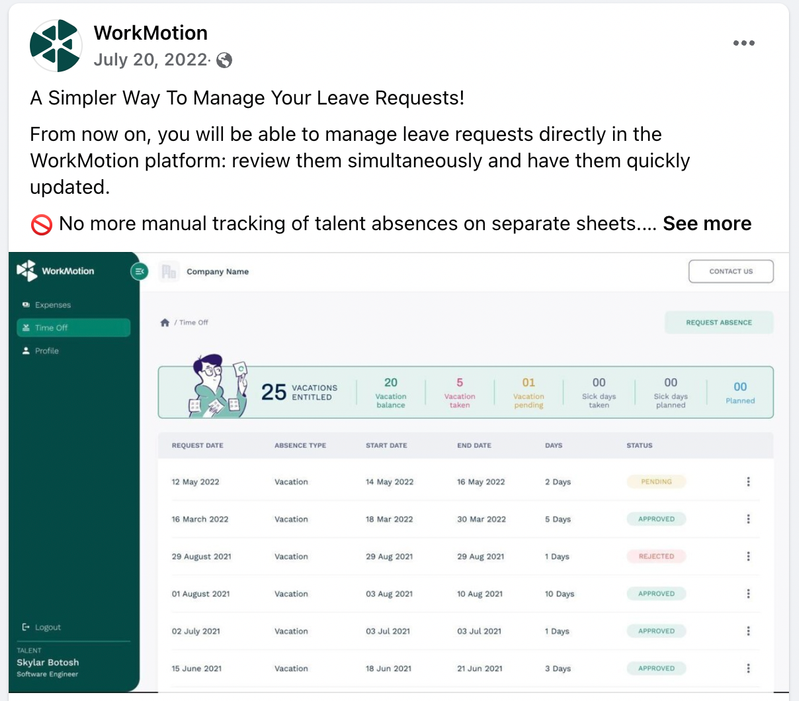Open the Expenses sidebar item

[x=46, y=305]
